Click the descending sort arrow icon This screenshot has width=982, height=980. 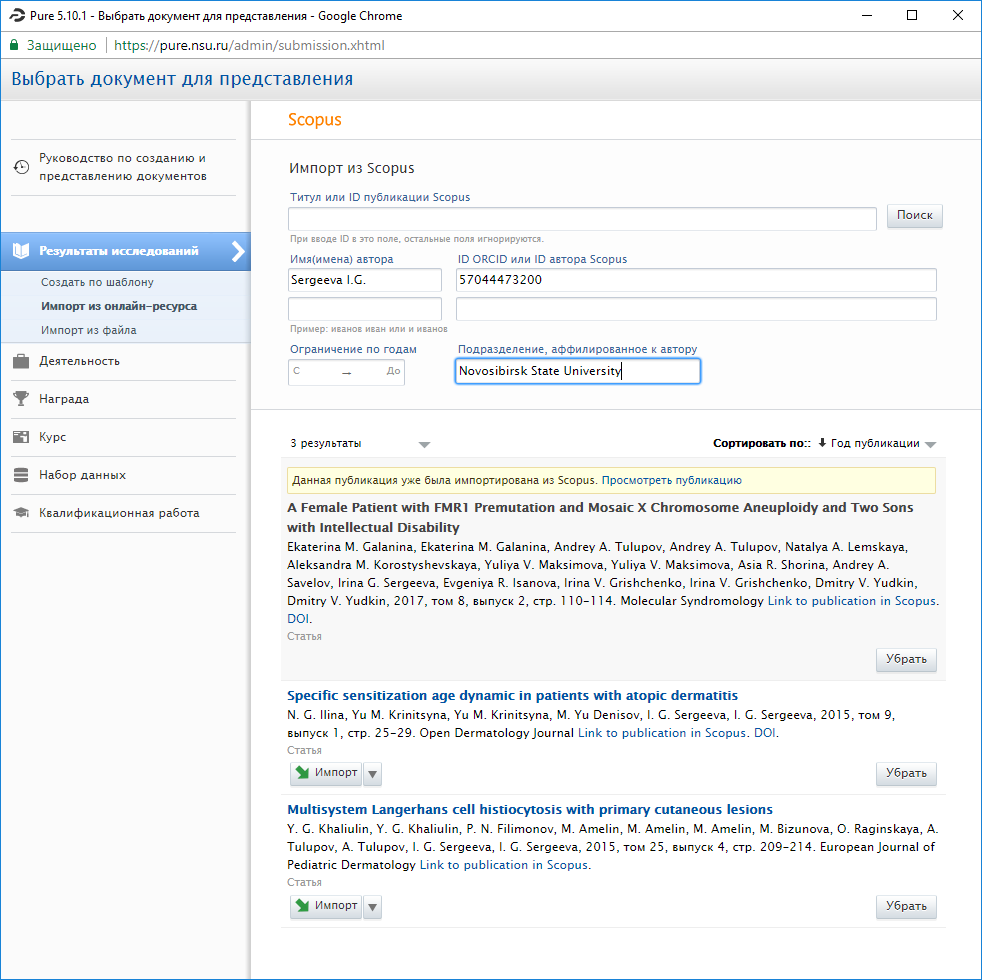tap(822, 443)
